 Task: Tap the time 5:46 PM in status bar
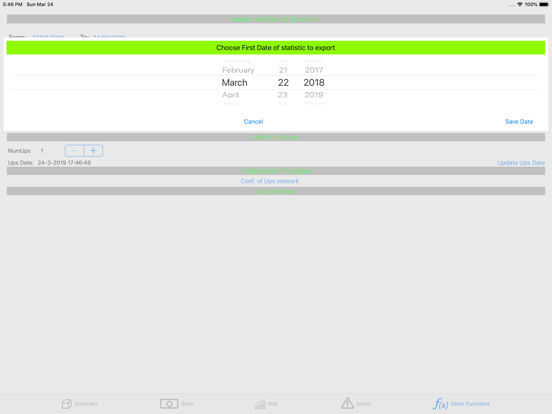[x=12, y=4]
